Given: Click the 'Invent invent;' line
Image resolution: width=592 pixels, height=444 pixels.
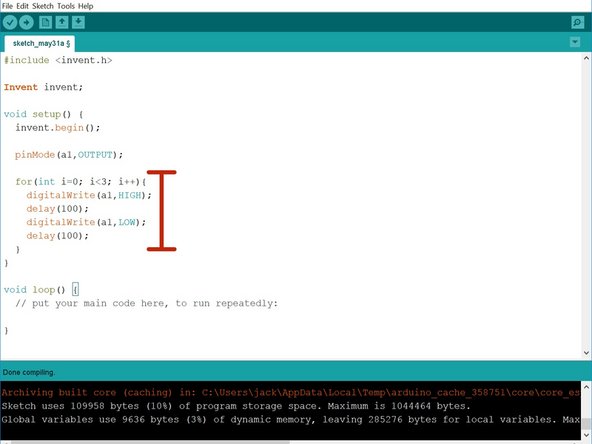Looking at the screenshot, I should [43, 87].
